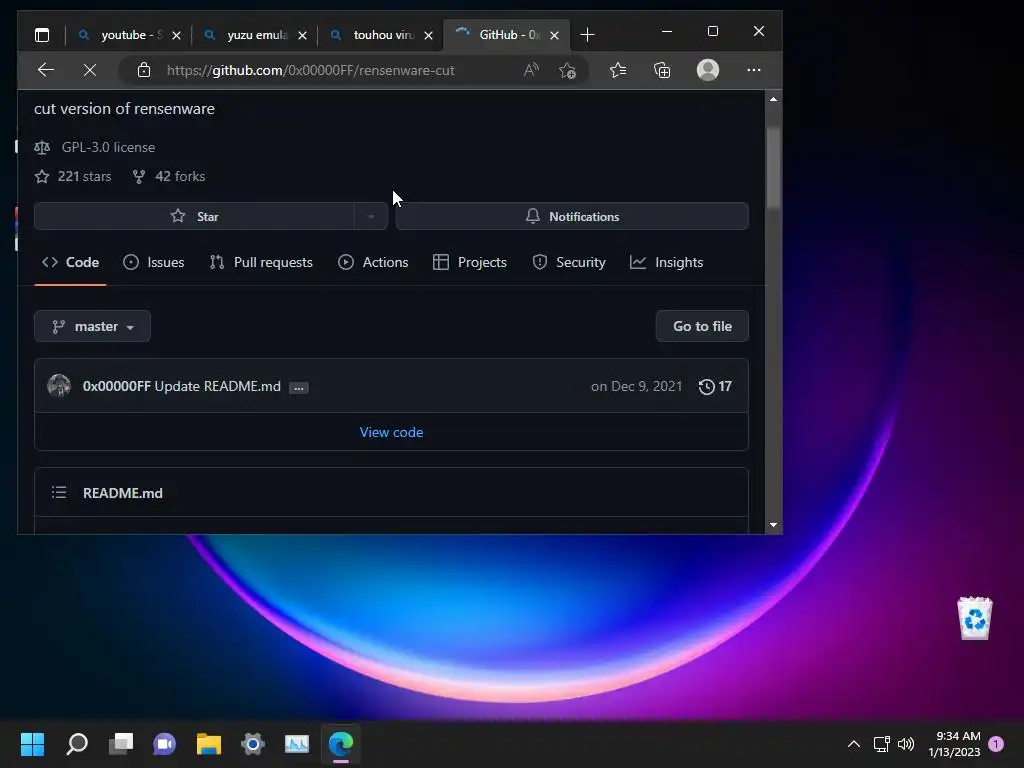Open Task View on the taskbar
Image resolution: width=1024 pixels, height=768 pixels.
pyautogui.click(x=121, y=744)
